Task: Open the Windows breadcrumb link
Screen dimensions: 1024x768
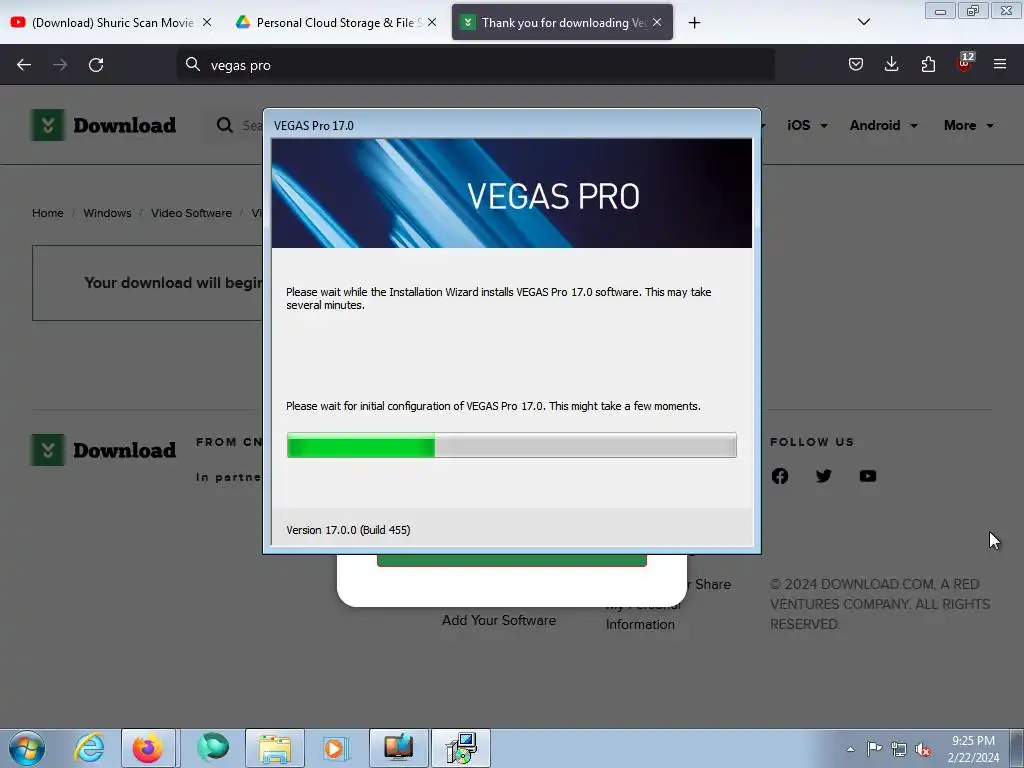Action: pos(107,213)
